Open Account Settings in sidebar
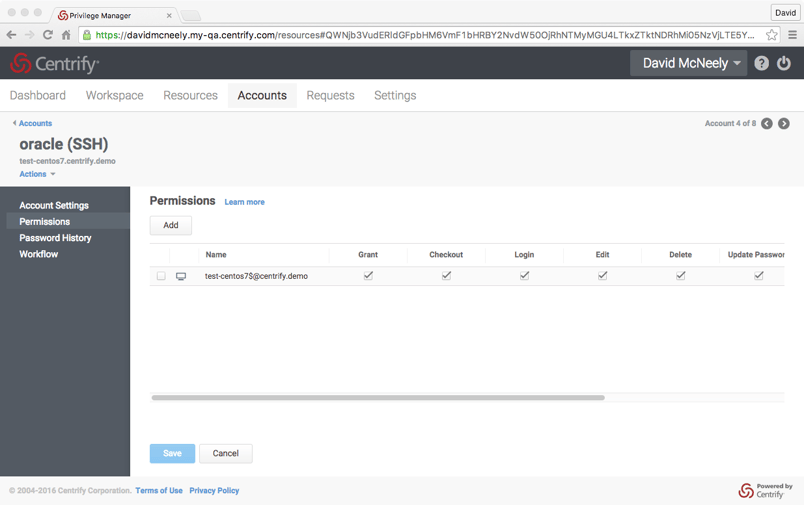 54,206
